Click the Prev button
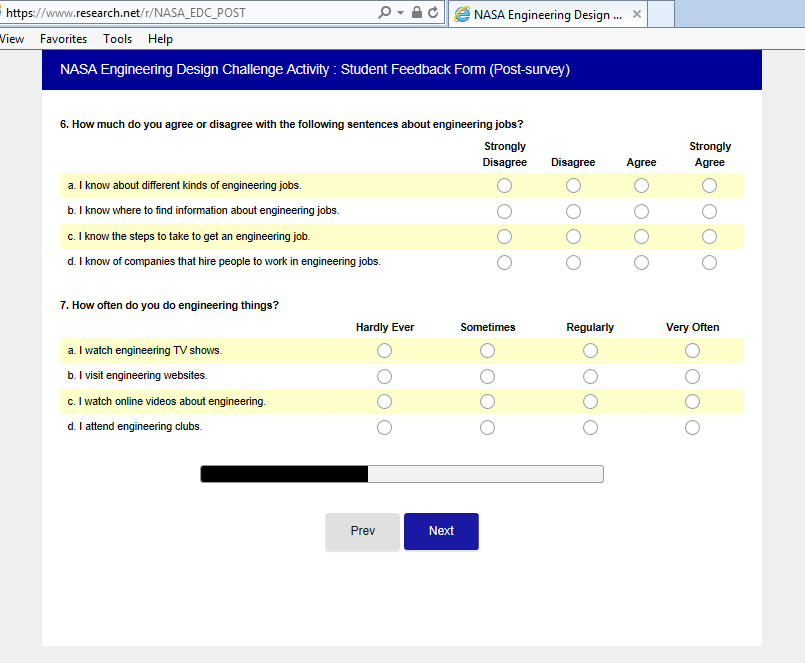This screenshot has height=663, width=805. click(362, 531)
